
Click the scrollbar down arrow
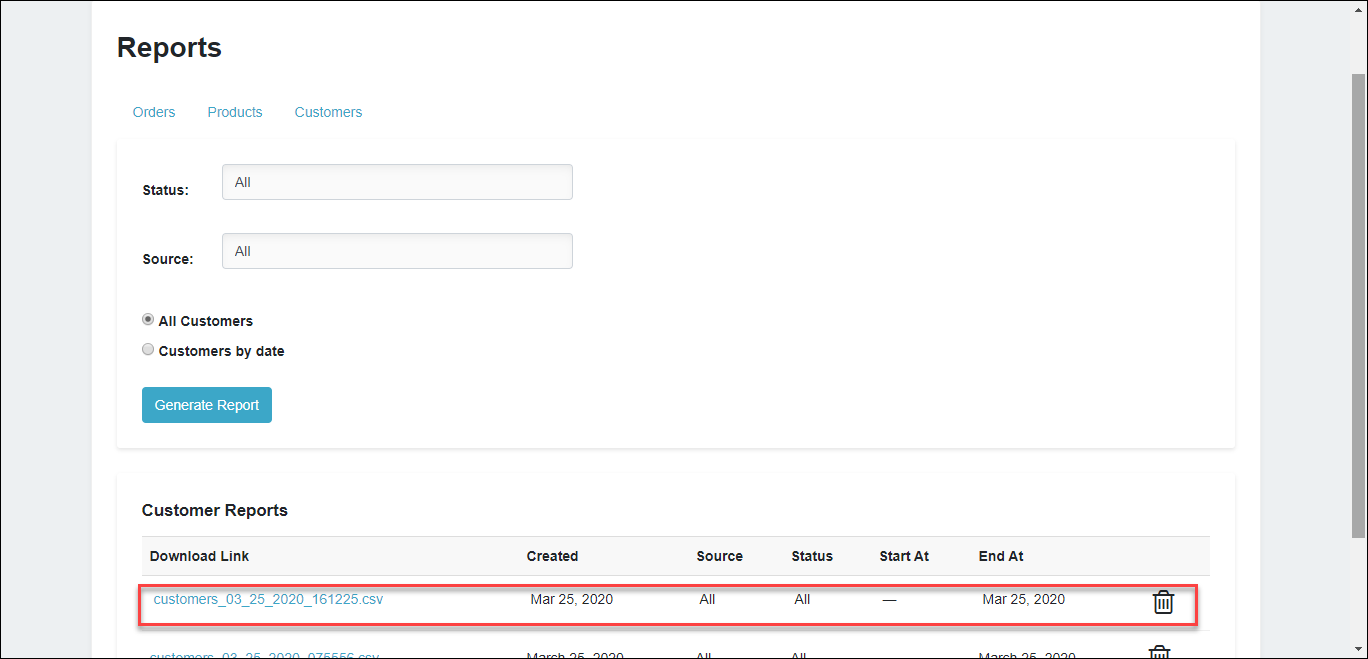pyautogui.click(x=1360, y=650)
